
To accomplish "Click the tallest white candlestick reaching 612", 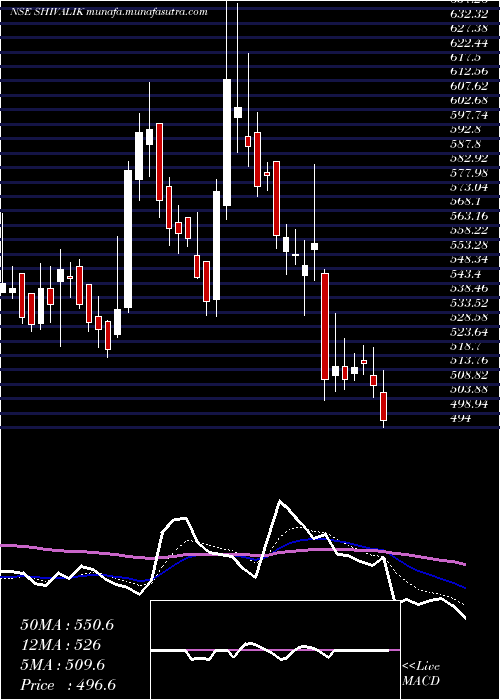I will [227, 142].
